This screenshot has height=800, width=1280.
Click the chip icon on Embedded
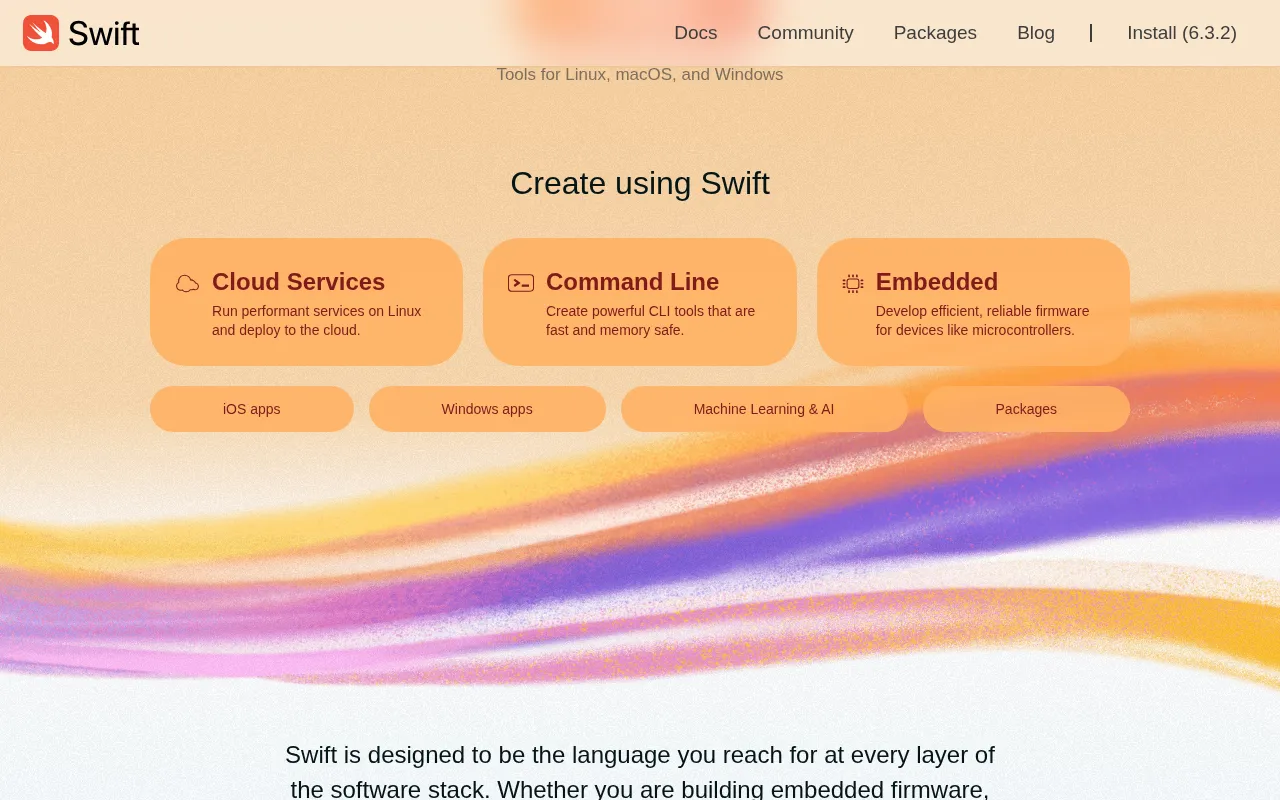pyautogui.click(x=853, y=283)
